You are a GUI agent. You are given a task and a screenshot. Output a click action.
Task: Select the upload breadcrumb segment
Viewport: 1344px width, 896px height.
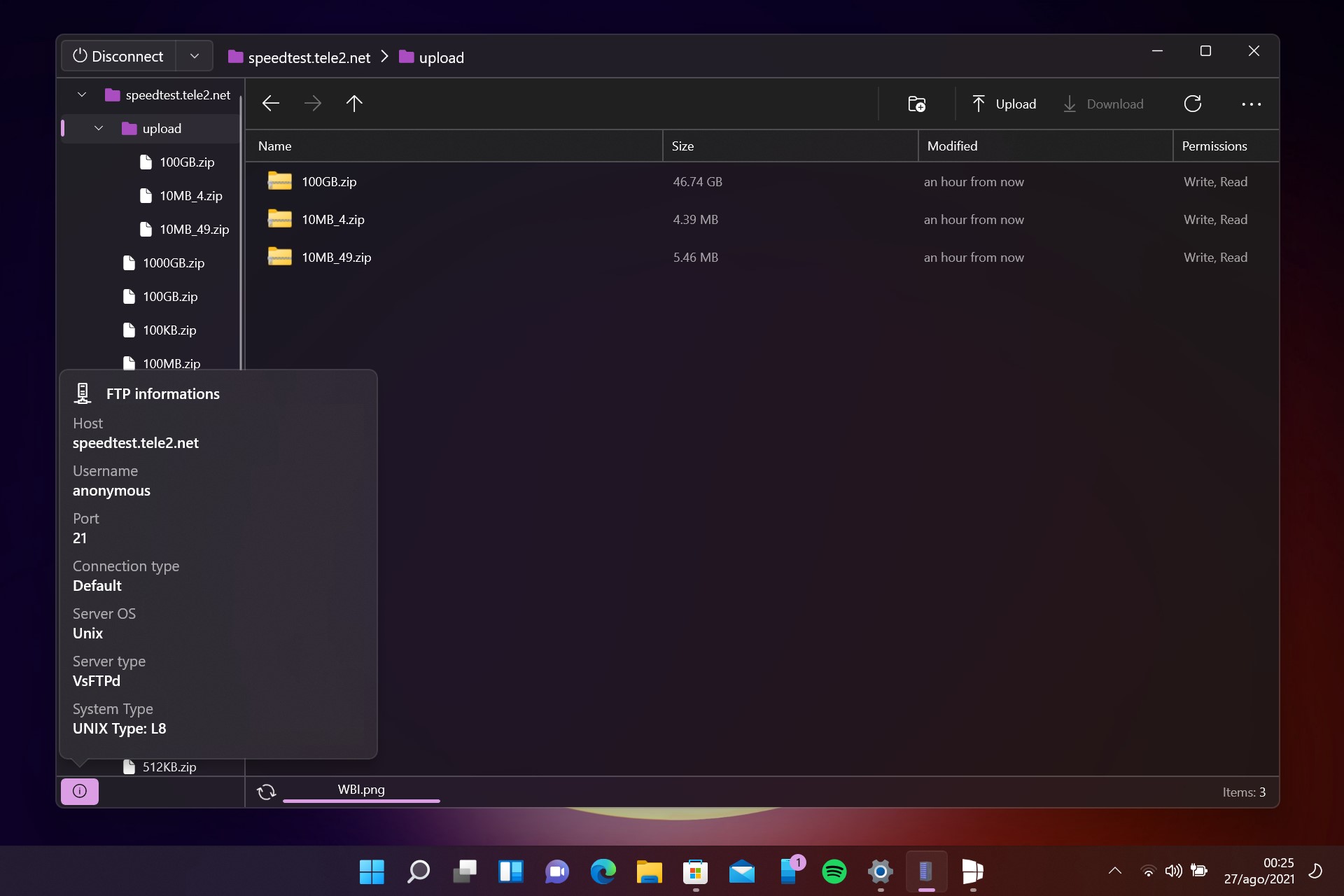coord(432,57)
